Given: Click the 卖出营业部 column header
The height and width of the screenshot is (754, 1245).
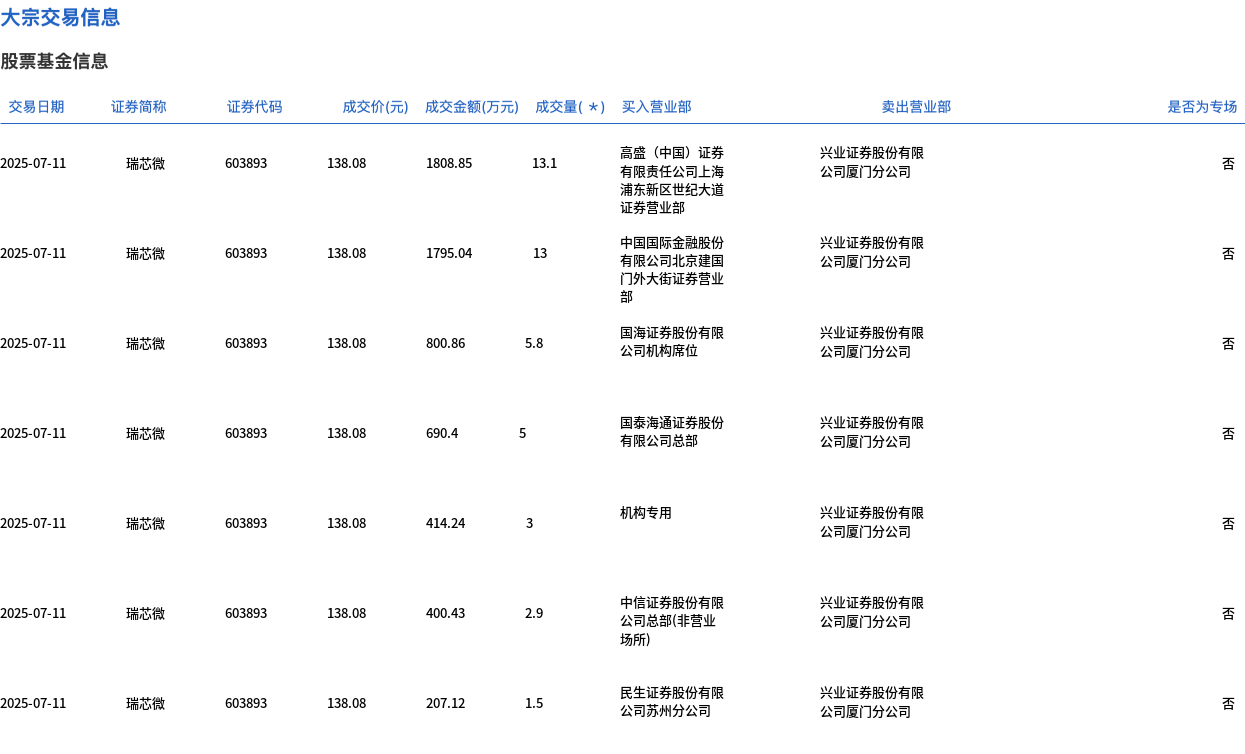Looking at the screenshot, I should pos(915,107).
